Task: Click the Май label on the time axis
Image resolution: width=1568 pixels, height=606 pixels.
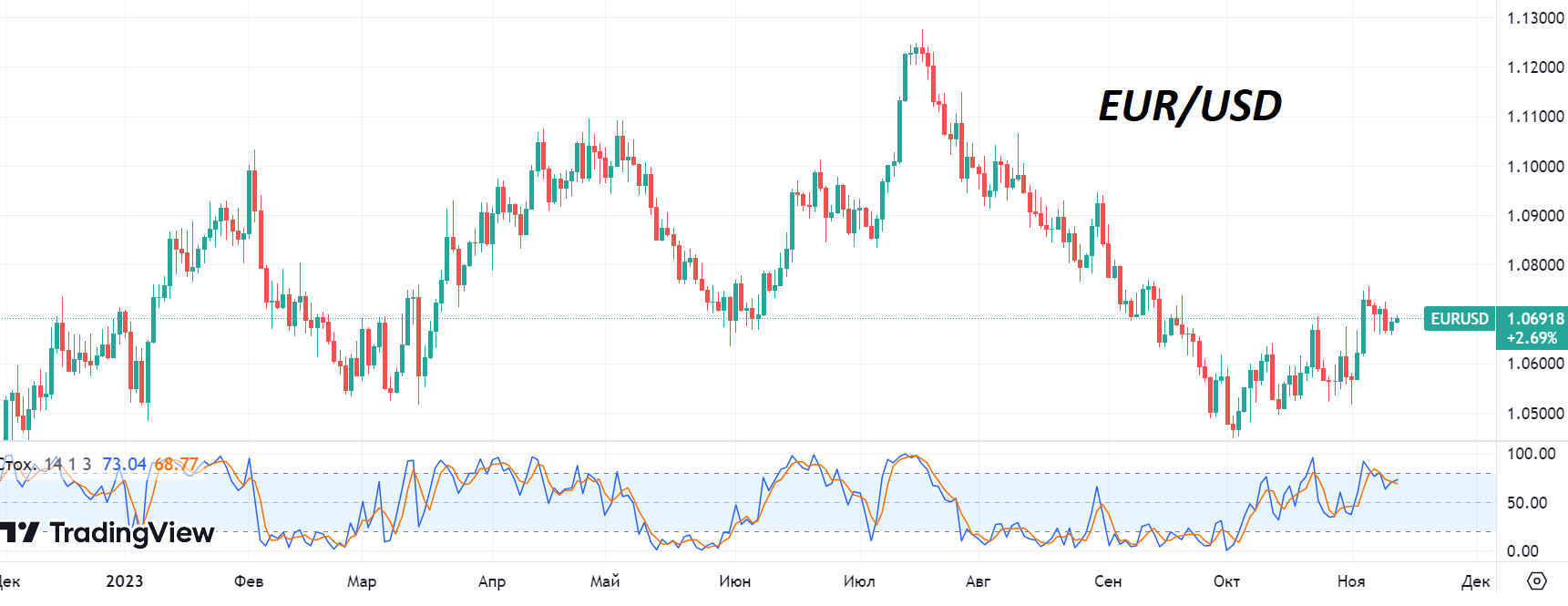Action: click(x=605, y=581)
